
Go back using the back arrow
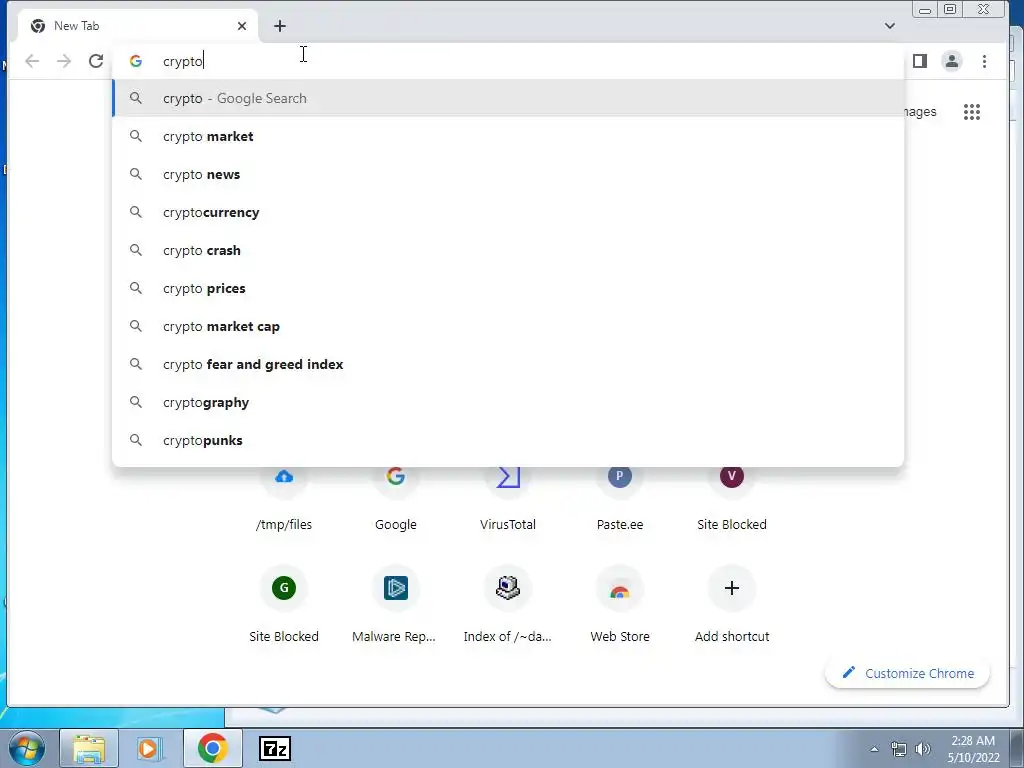pyautogui.click(x=32, y=61)
